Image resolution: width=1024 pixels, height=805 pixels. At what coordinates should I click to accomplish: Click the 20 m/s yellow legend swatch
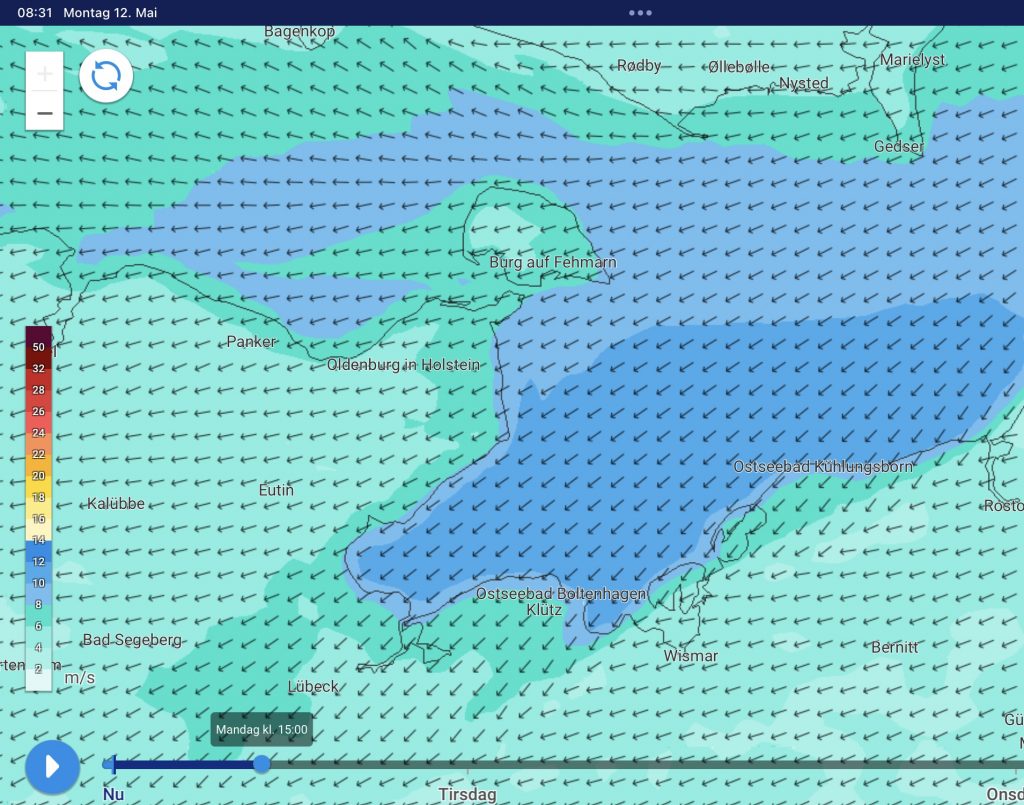coord(39,475)
